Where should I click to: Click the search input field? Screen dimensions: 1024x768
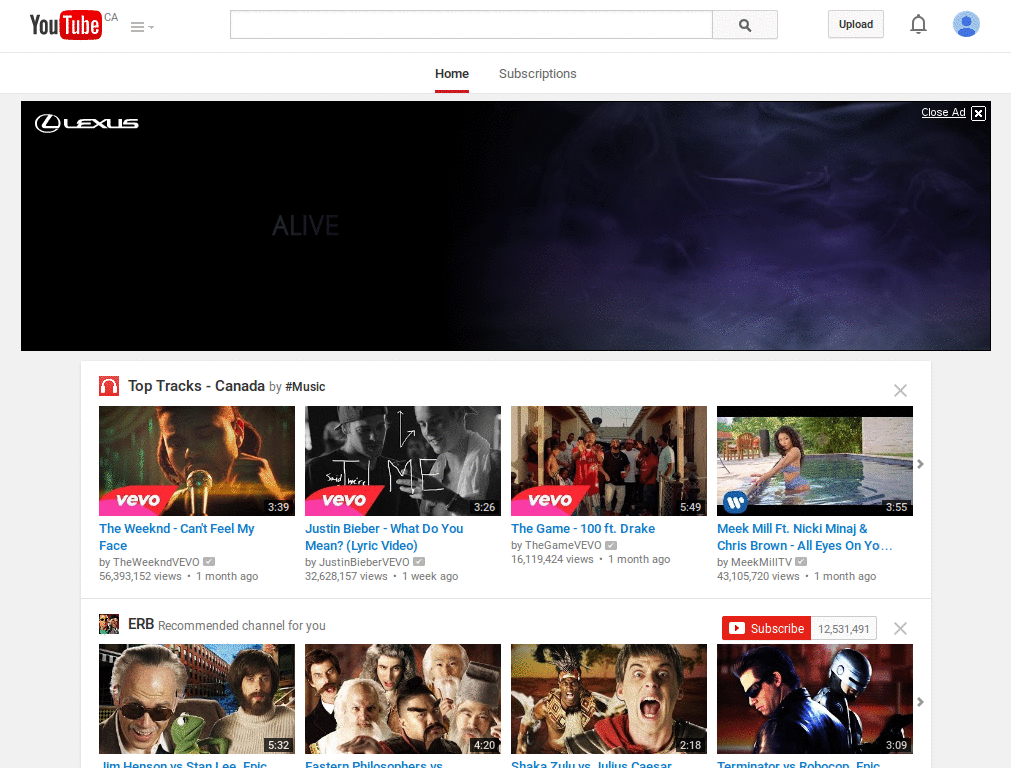tap(471, 25)
